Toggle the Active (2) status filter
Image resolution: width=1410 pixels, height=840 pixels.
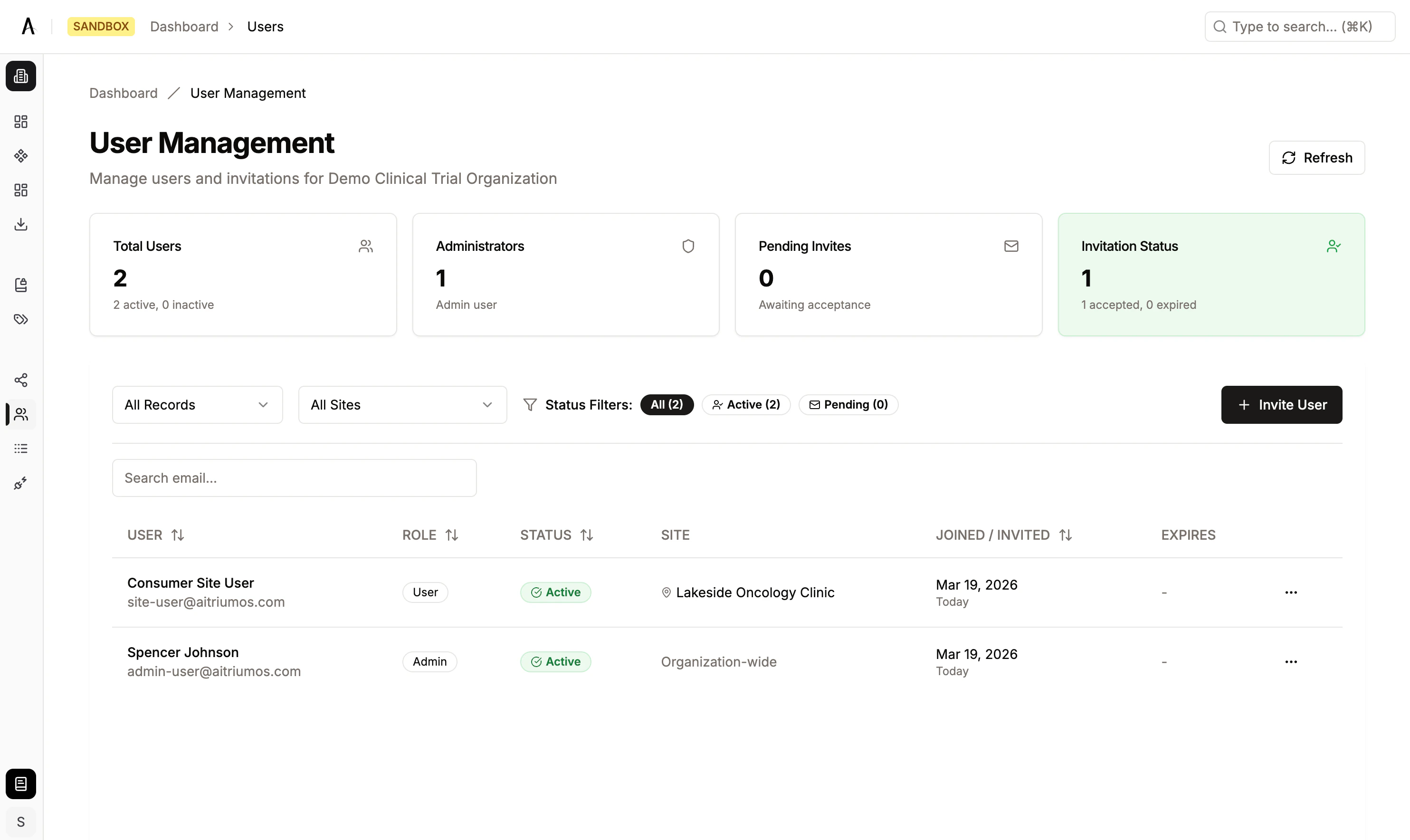746,404
